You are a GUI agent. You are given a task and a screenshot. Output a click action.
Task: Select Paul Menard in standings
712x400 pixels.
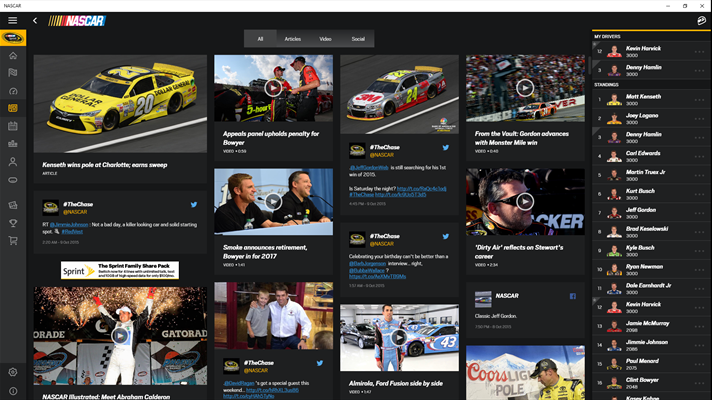point(651,364)
